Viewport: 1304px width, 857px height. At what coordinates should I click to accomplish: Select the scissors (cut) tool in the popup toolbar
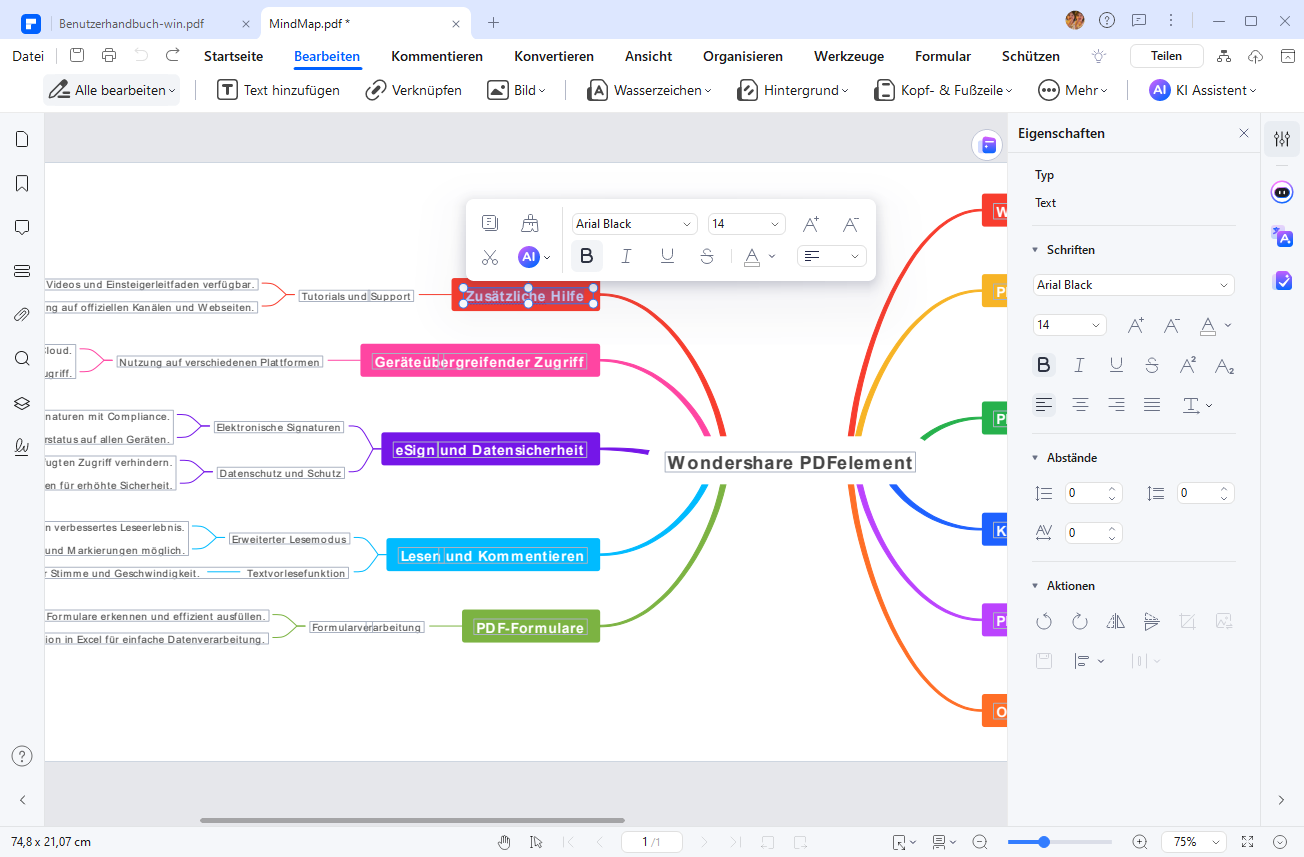[490, 257]
